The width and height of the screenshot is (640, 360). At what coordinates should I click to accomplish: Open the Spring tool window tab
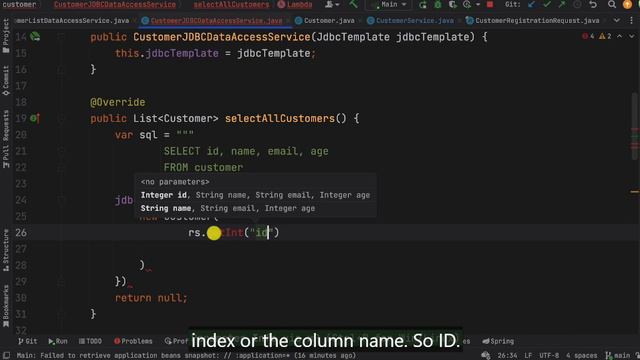click(498, 341)
